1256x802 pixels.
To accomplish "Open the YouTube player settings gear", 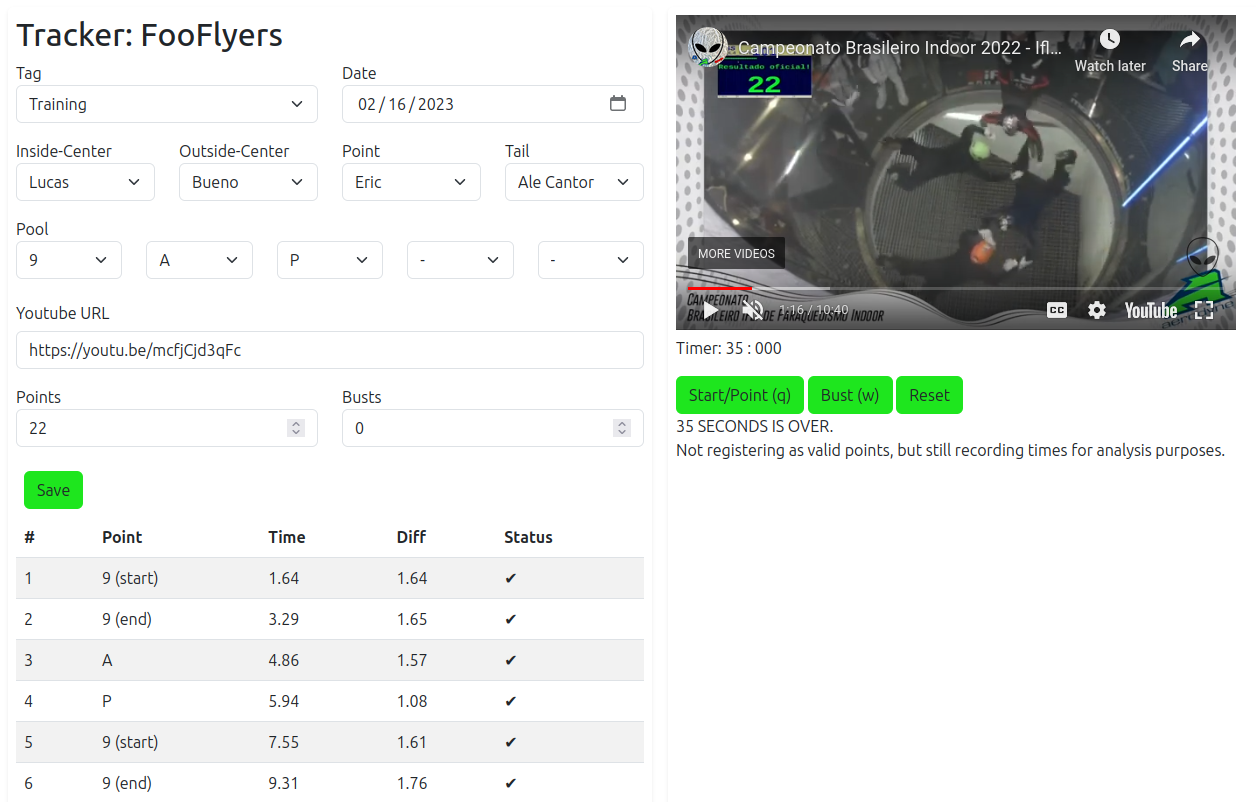I will coord(1097,310).
